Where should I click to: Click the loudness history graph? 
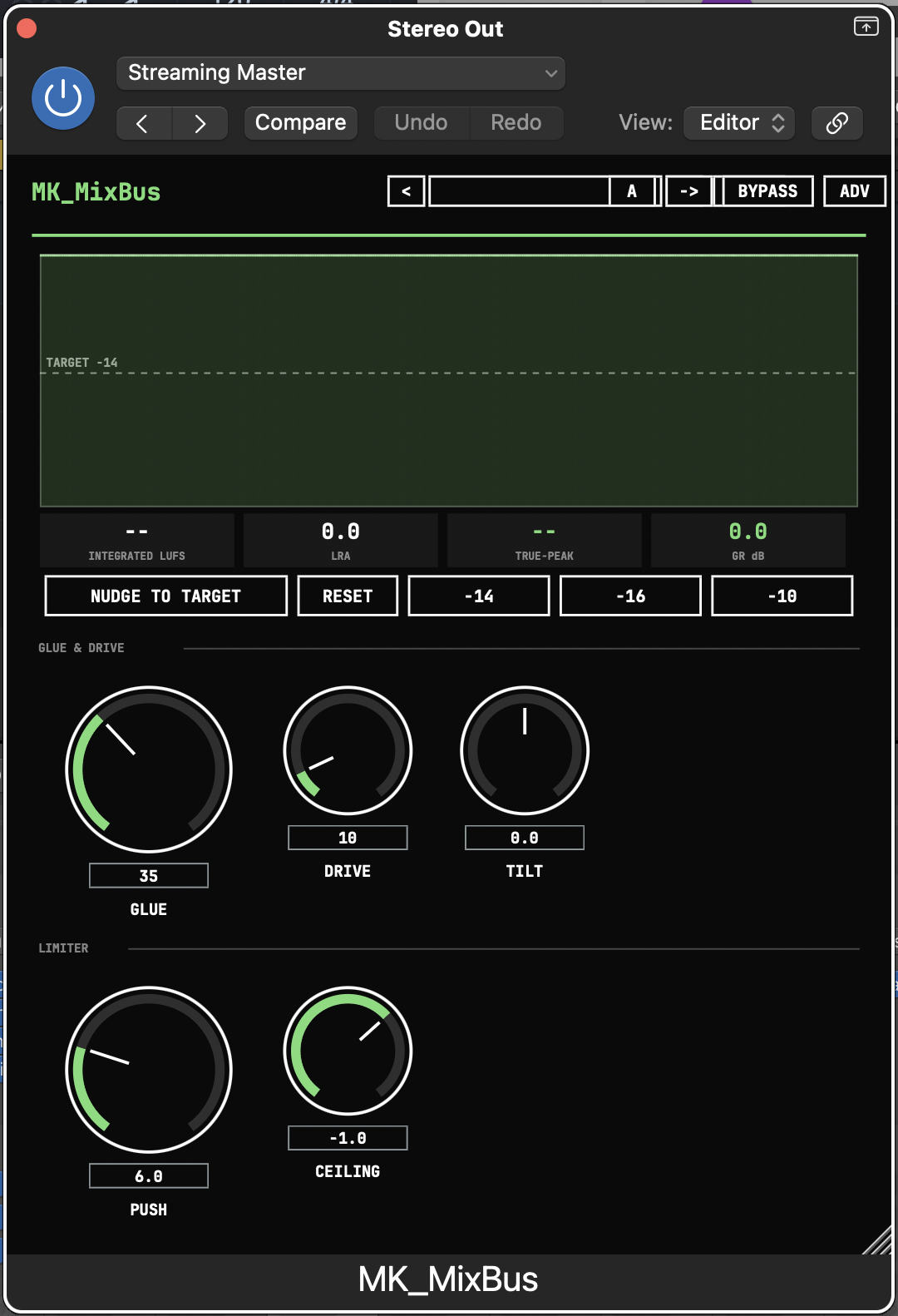[x=449, y=381]
